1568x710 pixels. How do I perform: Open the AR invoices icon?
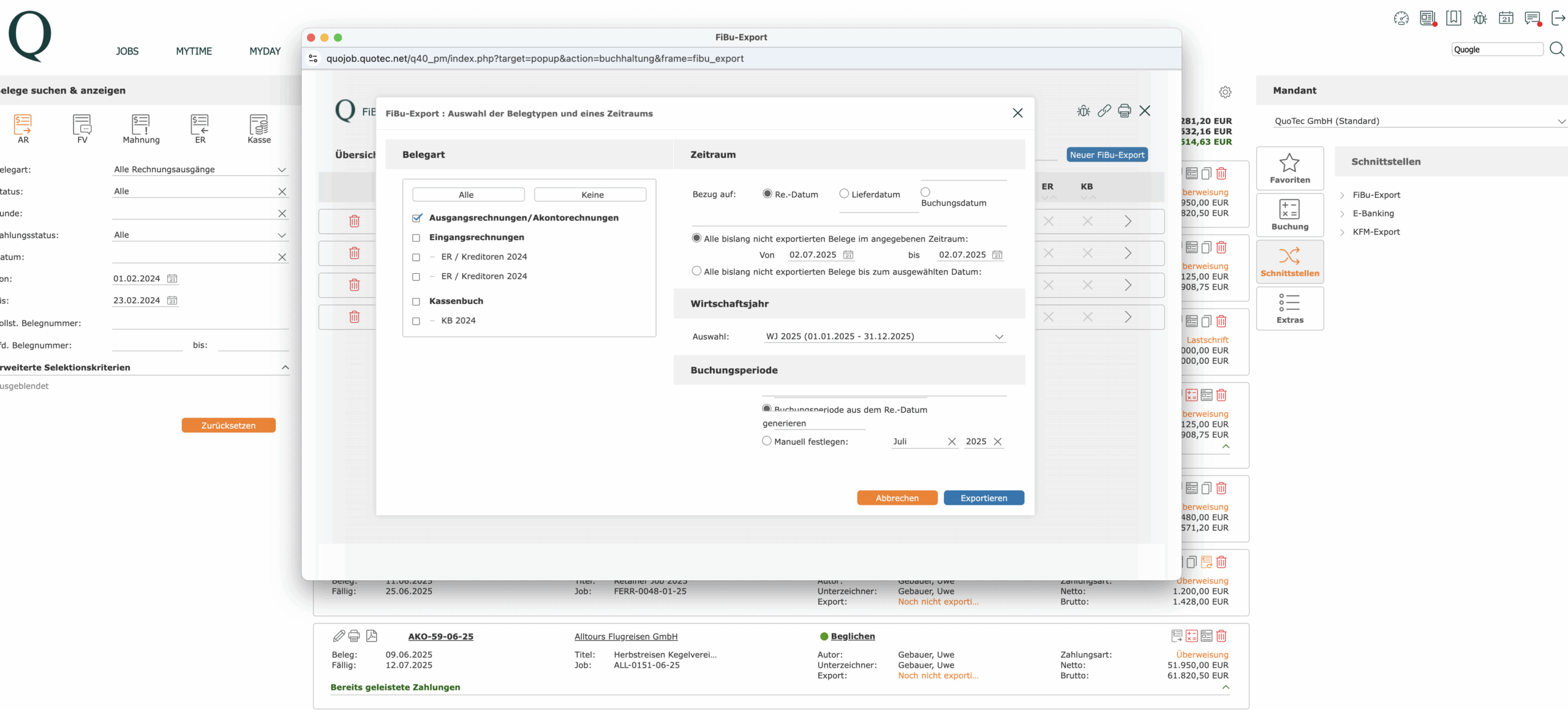tap(23, 129)
